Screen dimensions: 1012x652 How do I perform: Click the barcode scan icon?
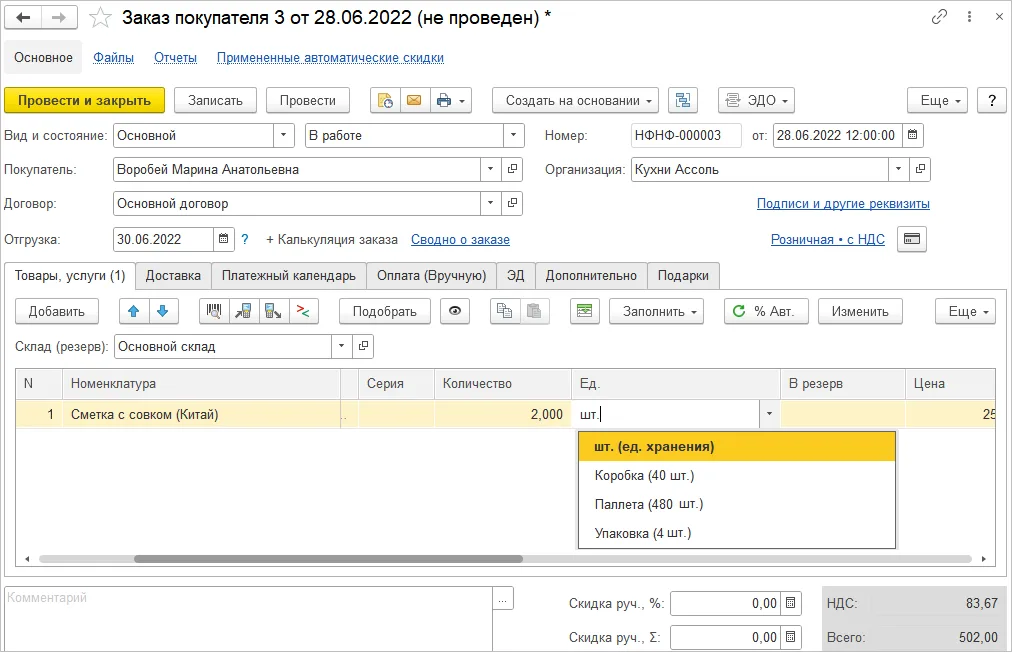[x=214, y=311]
